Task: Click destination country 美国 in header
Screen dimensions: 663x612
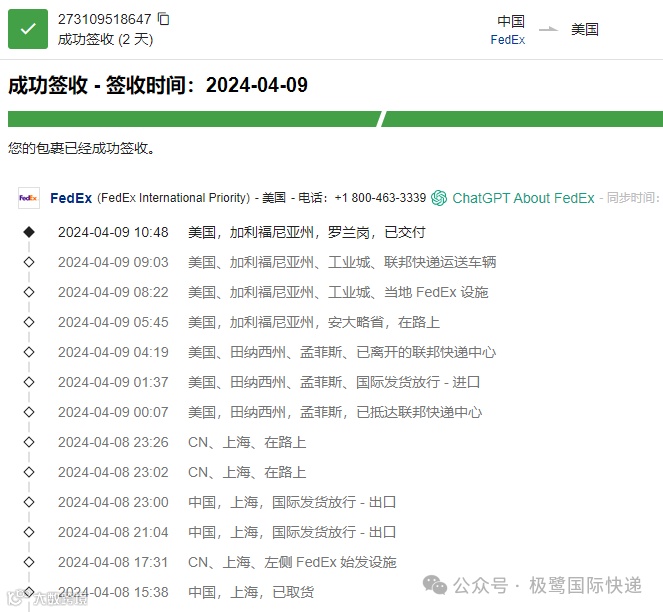Action: click(585, 29)
